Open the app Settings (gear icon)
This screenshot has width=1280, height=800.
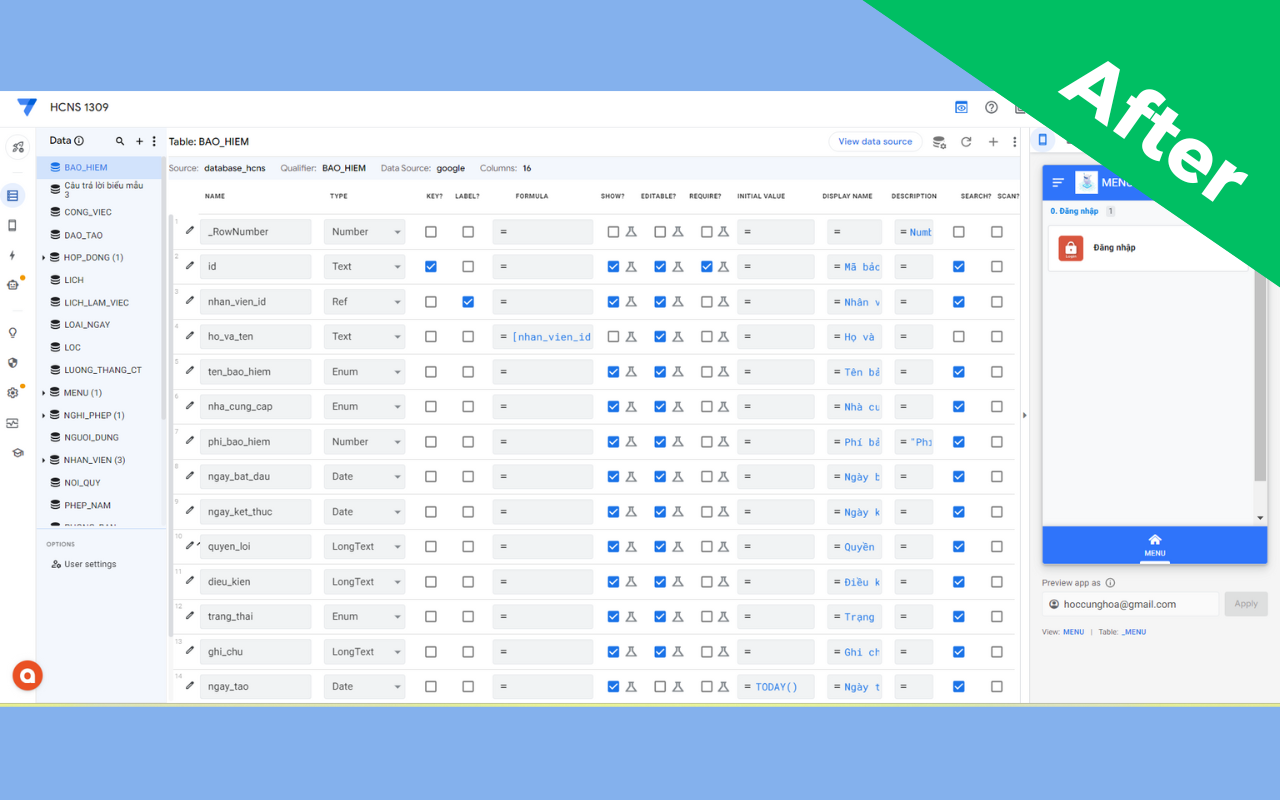(17, 392)
